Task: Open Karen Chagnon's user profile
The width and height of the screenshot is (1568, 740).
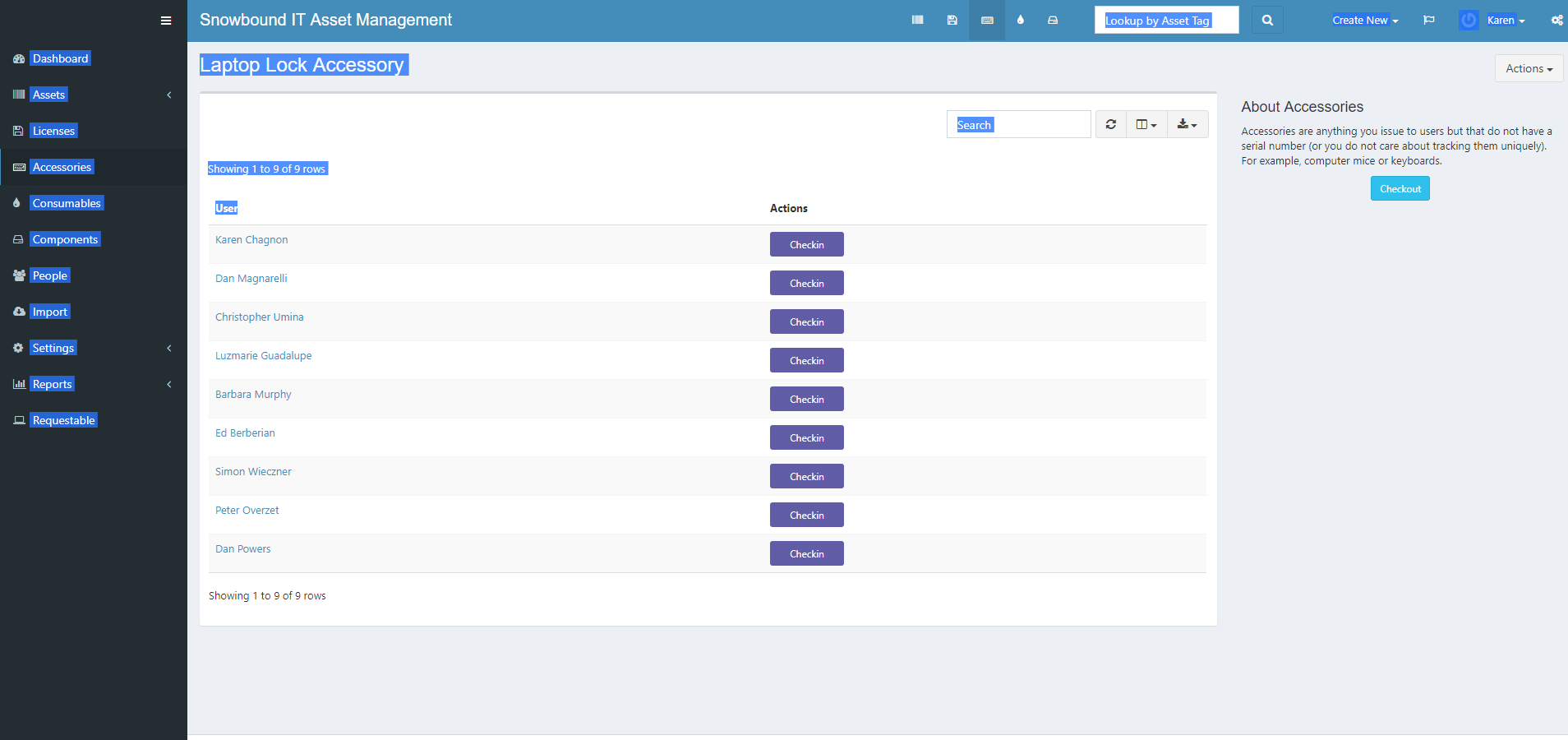Action: tap(251, 239)
